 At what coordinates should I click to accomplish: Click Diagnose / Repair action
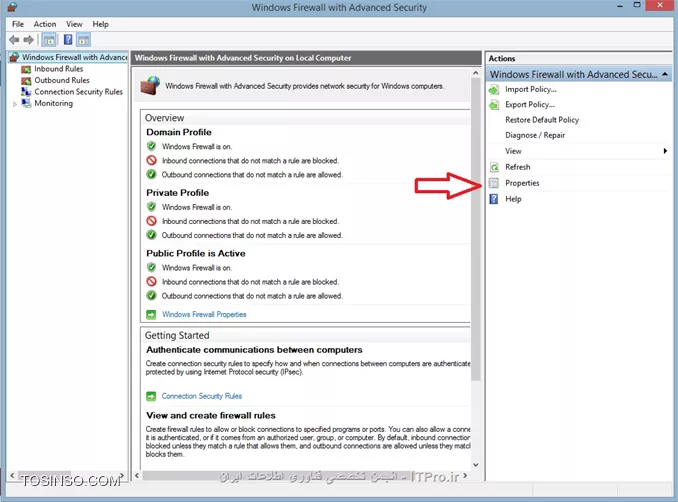coord(535,135)
